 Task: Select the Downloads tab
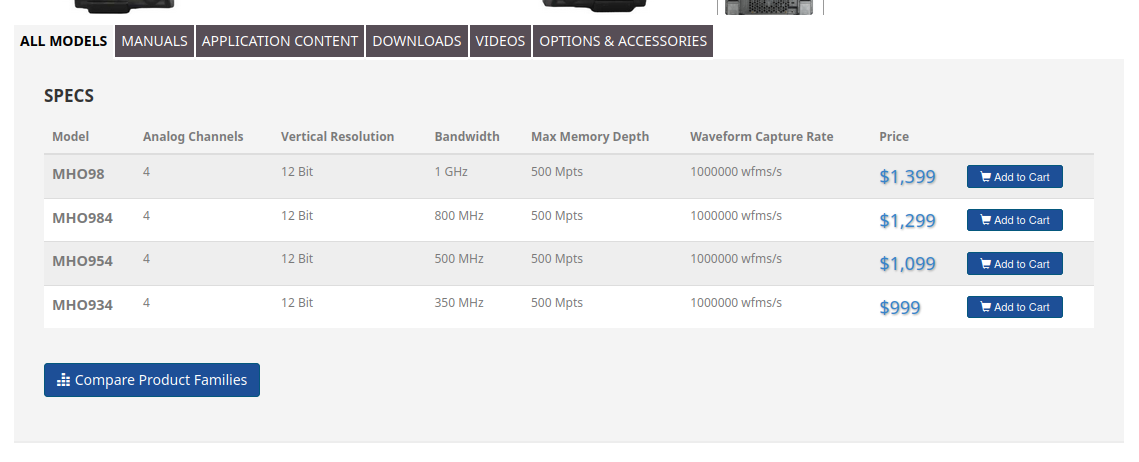(416, 41)
